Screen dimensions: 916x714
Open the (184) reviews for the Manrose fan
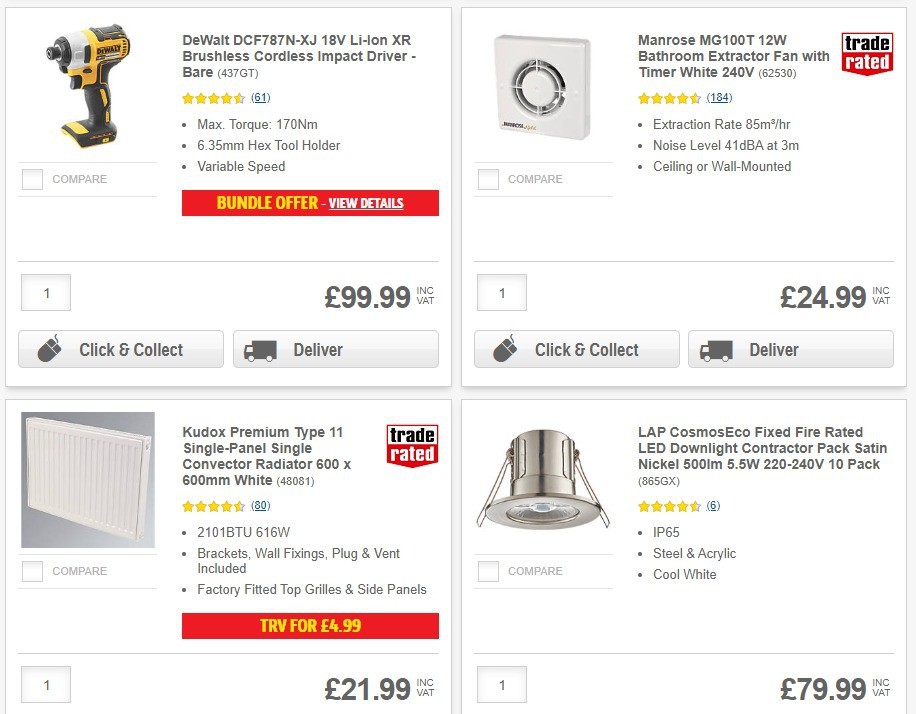point(717,98)
